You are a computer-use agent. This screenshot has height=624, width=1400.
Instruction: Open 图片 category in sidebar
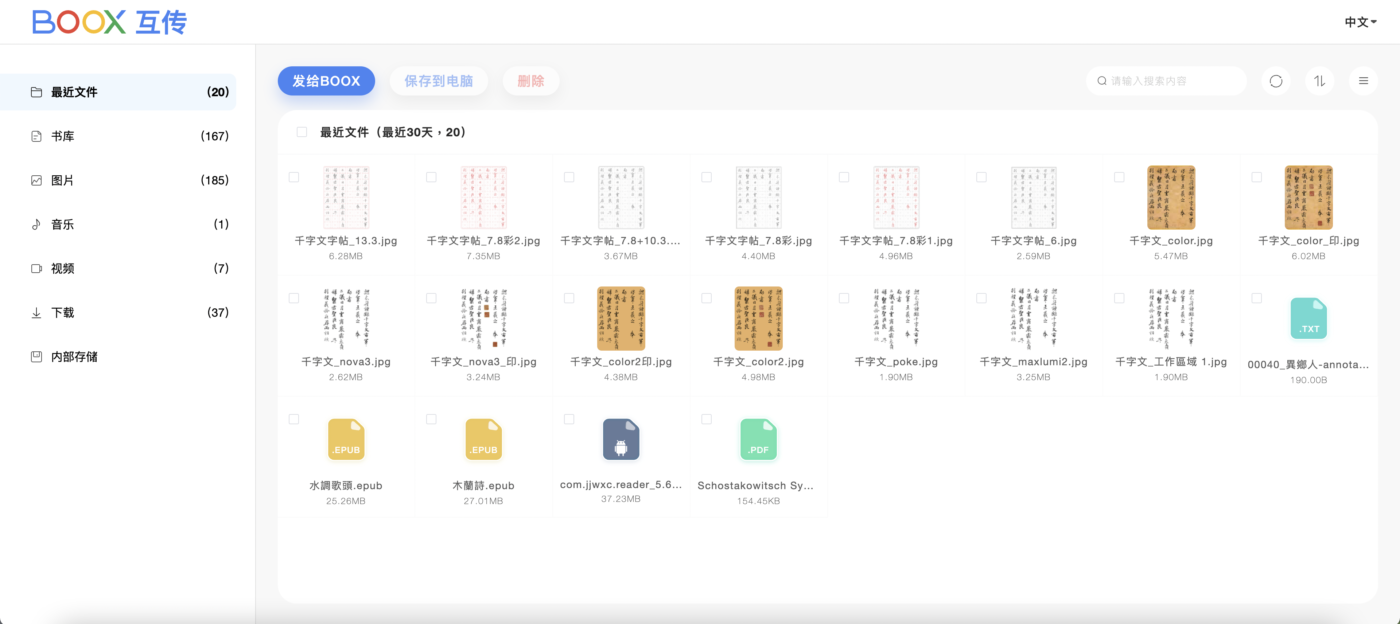(x=118, y=180)
